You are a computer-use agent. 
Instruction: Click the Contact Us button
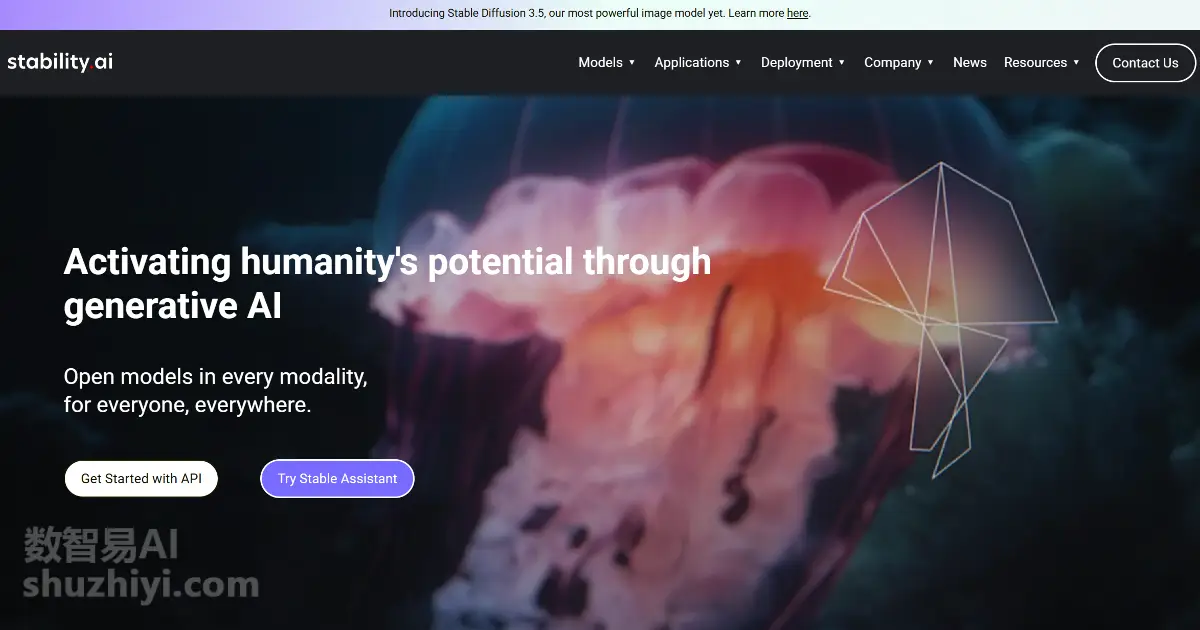pos(1145,62)
